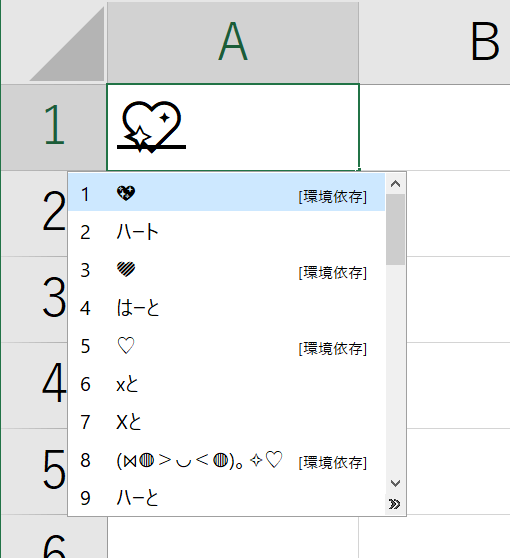Screen dimensions: 510x558
Task: Click the candidate list scrollbar thumb
Action: [x=395, y=230]
